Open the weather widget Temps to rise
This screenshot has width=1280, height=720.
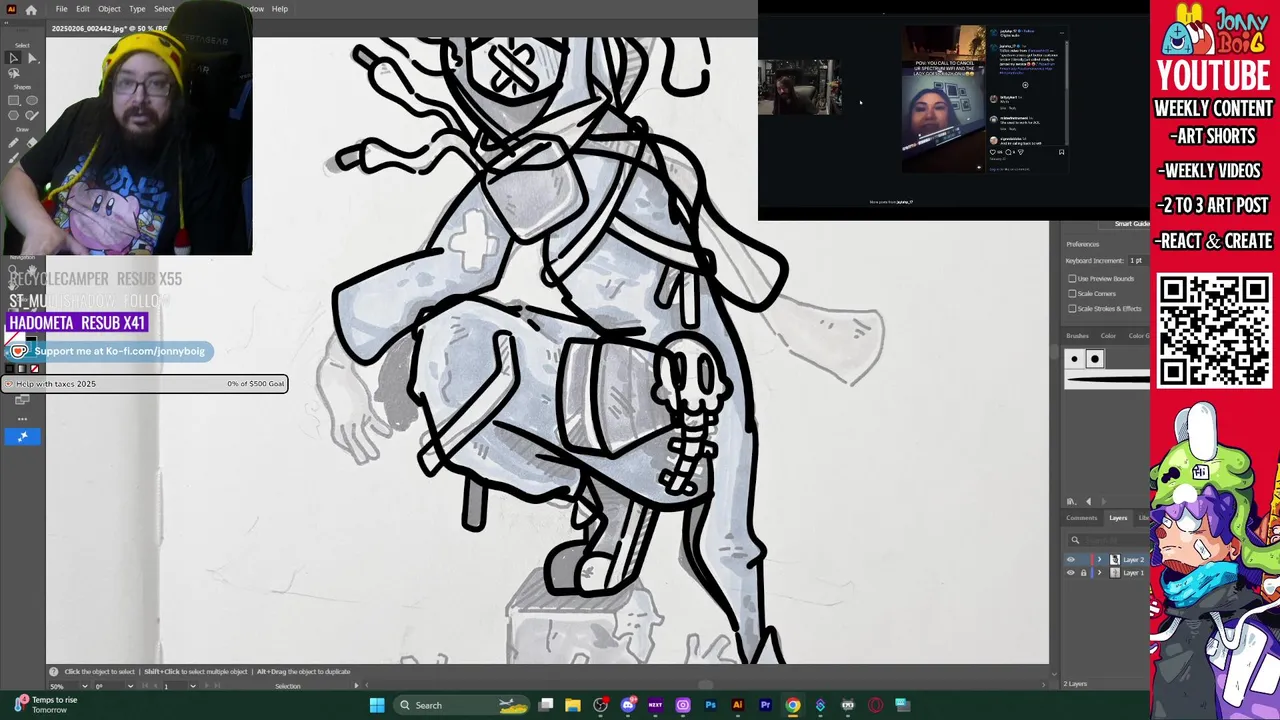point(46,704)
